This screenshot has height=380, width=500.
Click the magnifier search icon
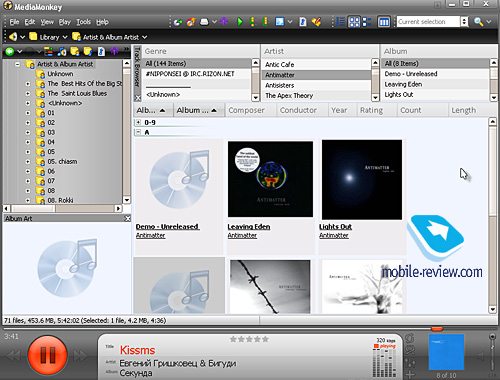[x=479, y=22]
